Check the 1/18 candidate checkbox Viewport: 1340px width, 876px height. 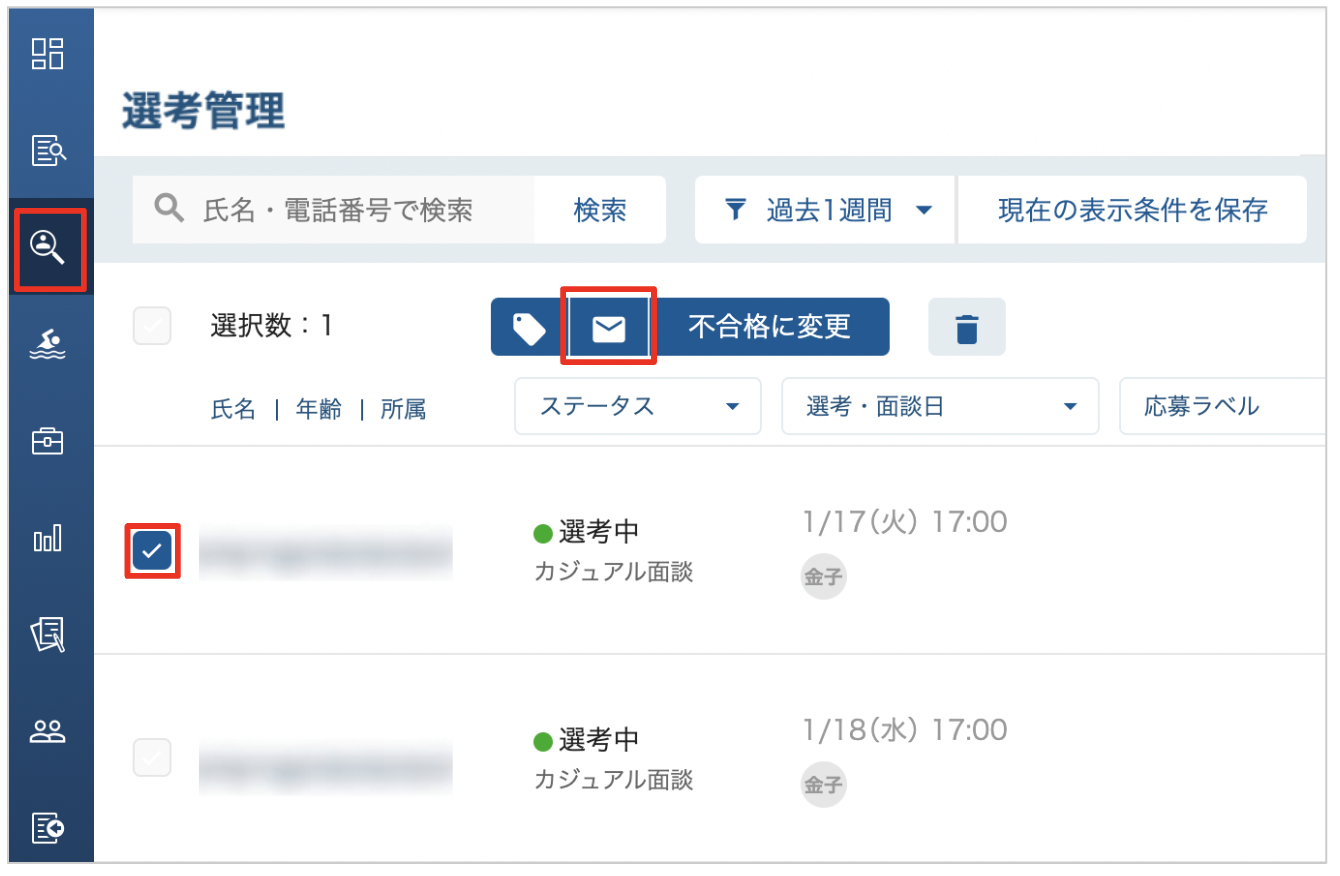point(152,758)
